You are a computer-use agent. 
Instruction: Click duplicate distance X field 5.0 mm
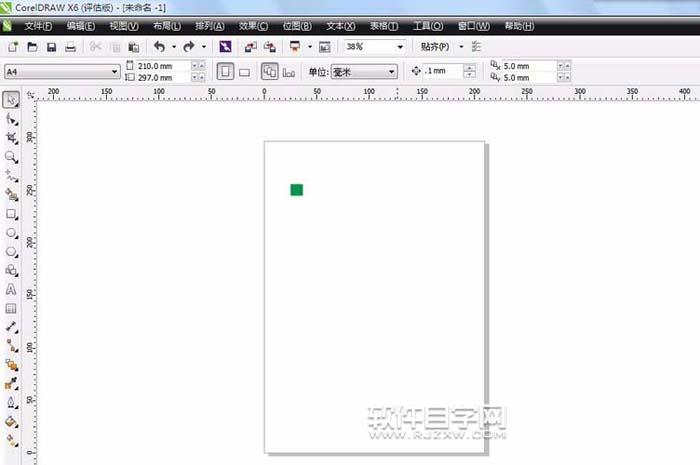[529, 66]
